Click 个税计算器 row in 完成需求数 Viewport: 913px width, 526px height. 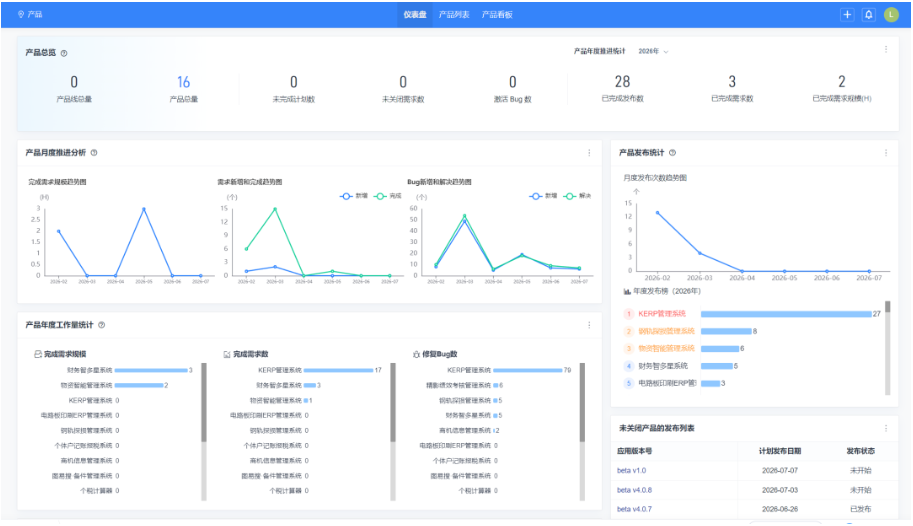click(x=289, y=491)
